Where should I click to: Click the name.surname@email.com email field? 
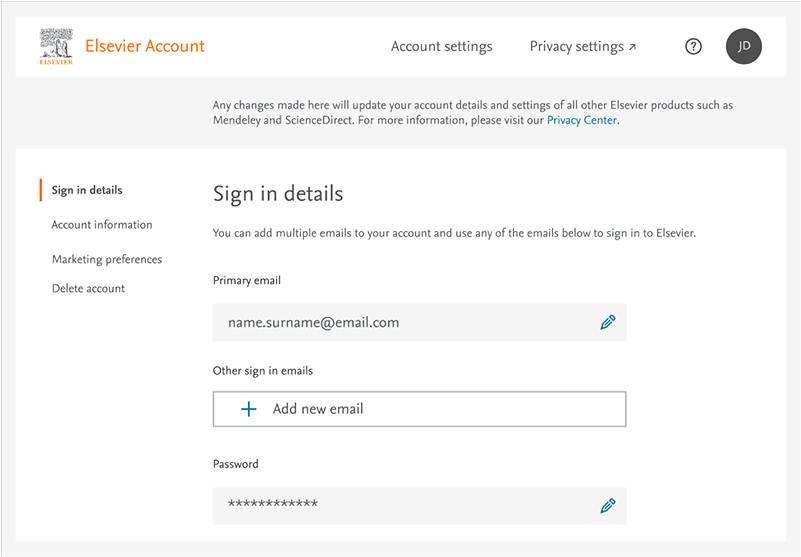400,322
